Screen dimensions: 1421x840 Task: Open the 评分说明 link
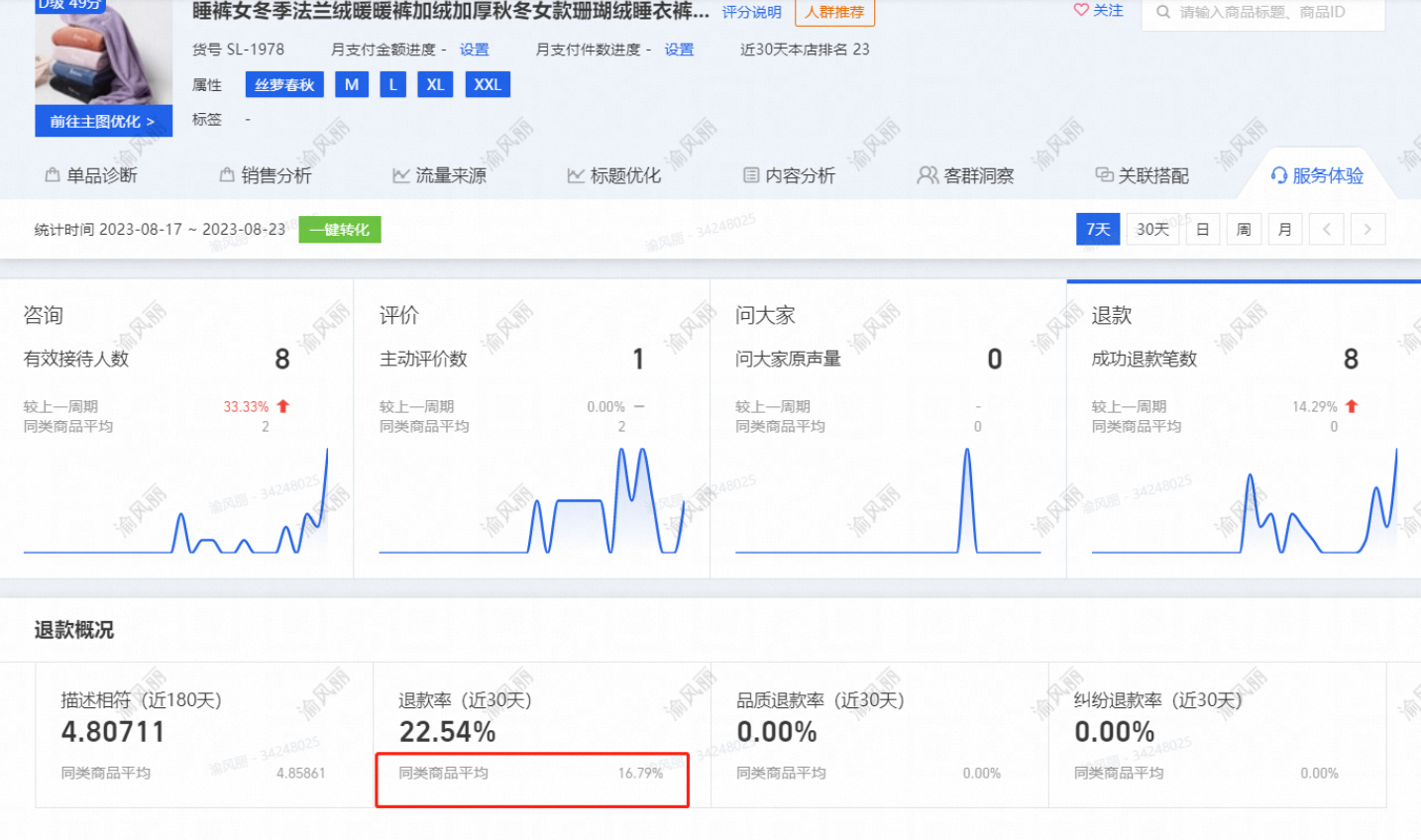(751, 12)
